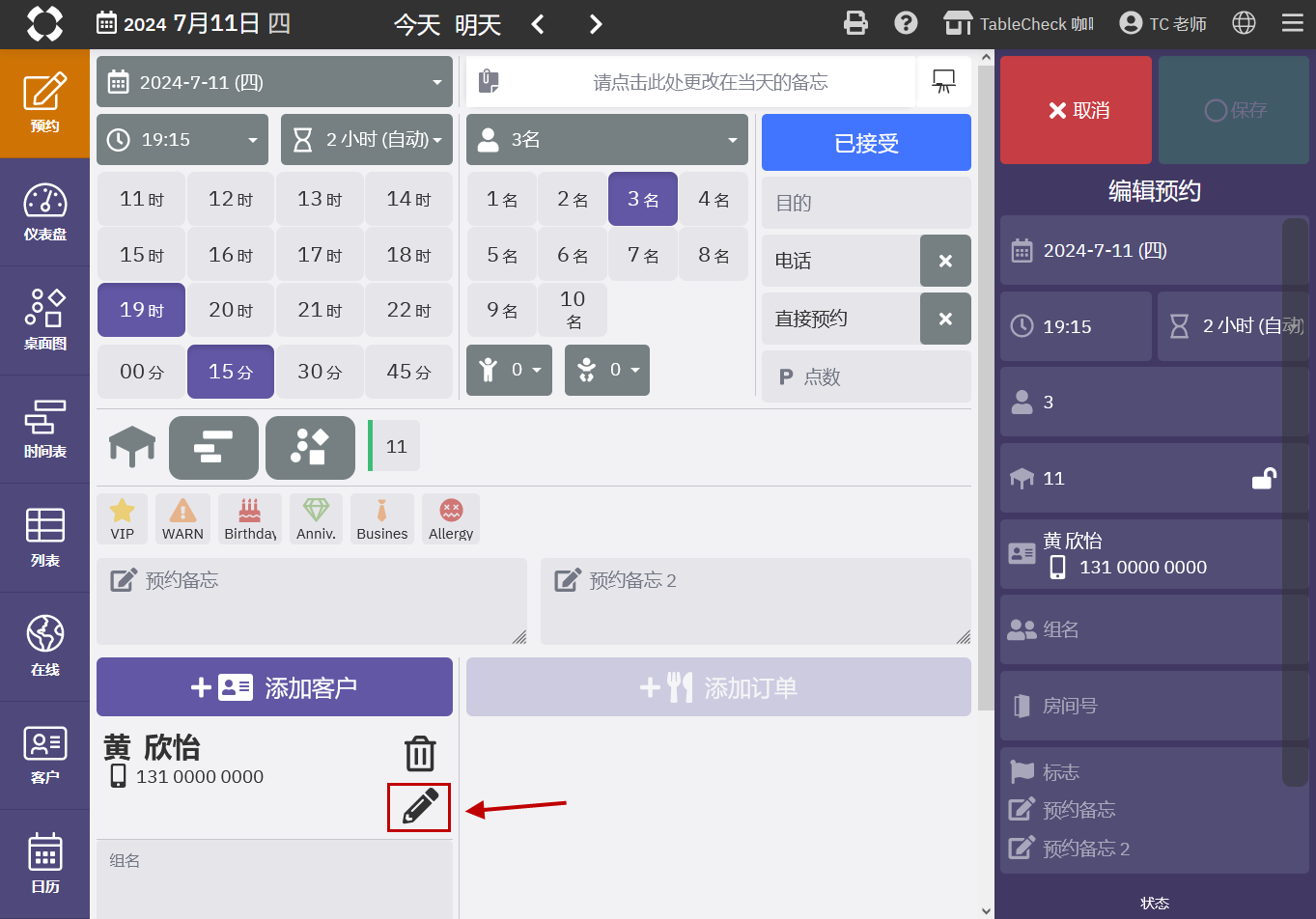This screenshot has height=919, width=1316.
Task: Toggle the table 11 lock icon
Action: pyautogui.click(x=1264, y=478)
